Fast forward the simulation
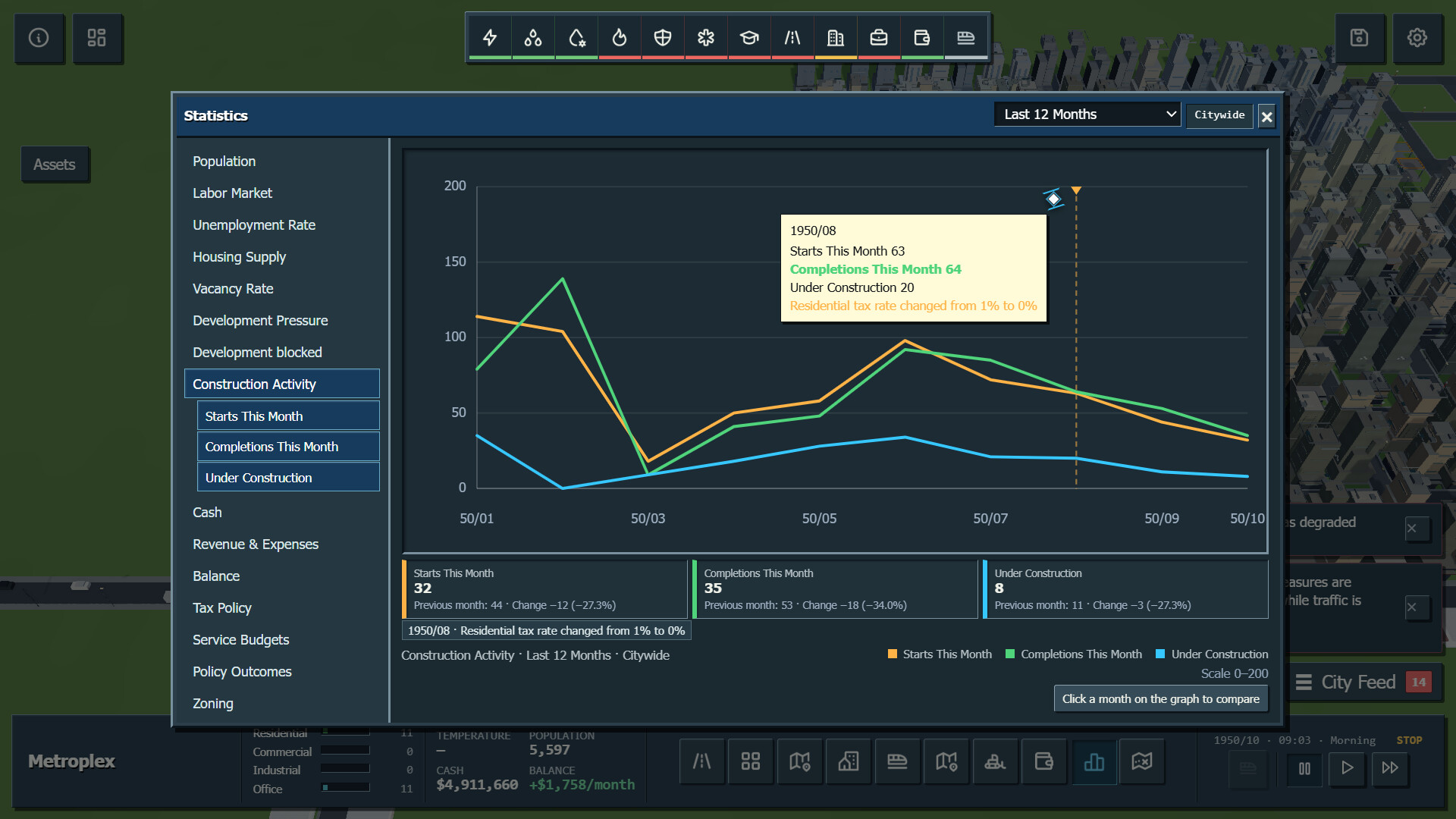The width and height of the screenshot is (1456, 819). click(x=1390, y=768)
